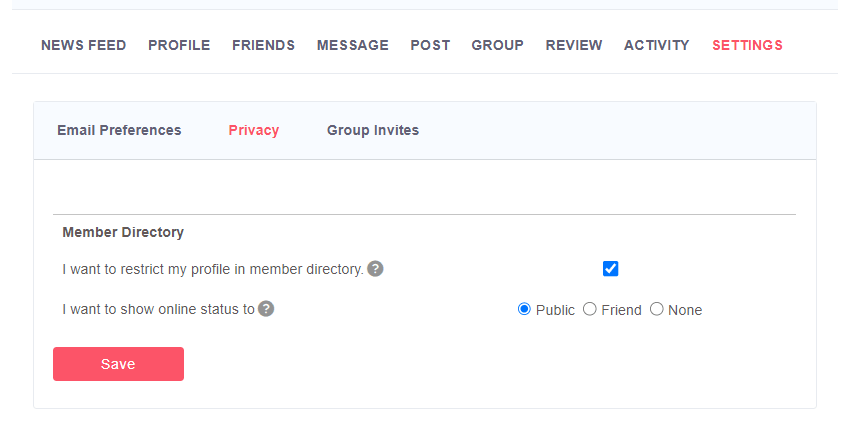Open the Group Invites tab
This screenshot has height=429, width=857.
tap(373, 130)
